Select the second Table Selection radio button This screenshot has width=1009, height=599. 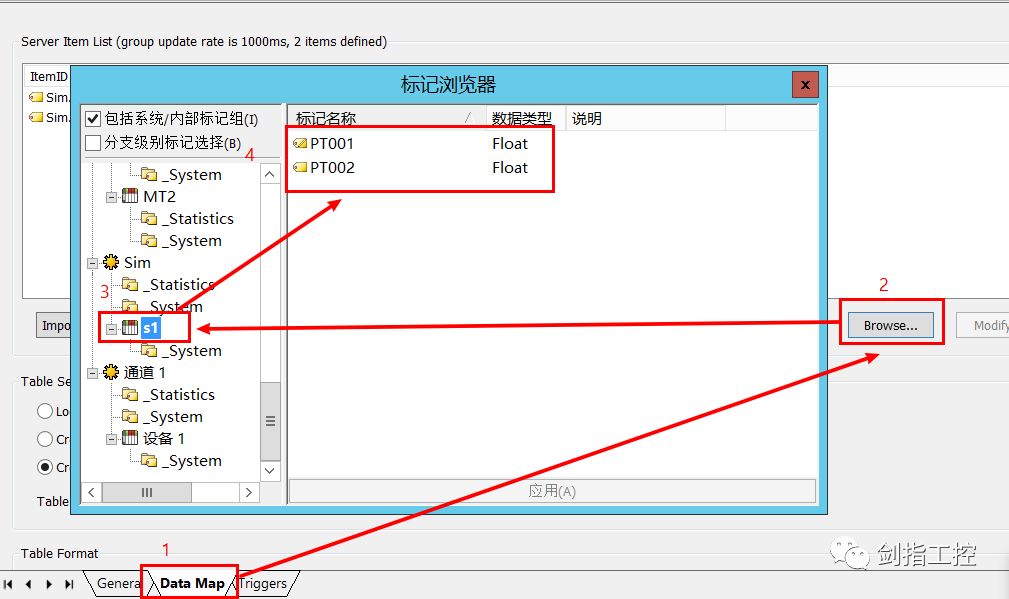(45, 439)
